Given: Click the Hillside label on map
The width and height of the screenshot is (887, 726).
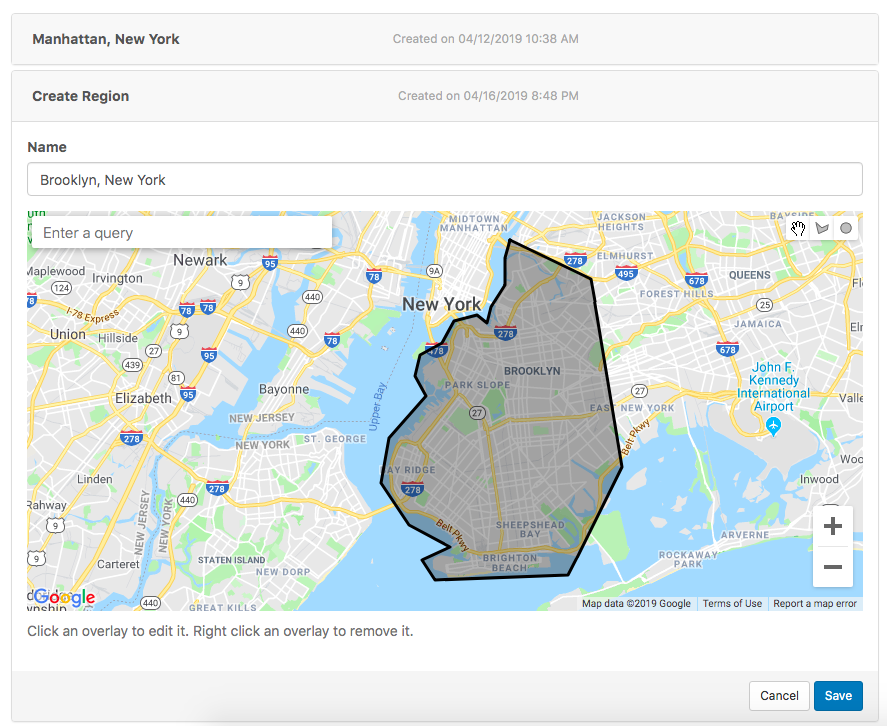Looking at the screenshot, I should [118, 338].
